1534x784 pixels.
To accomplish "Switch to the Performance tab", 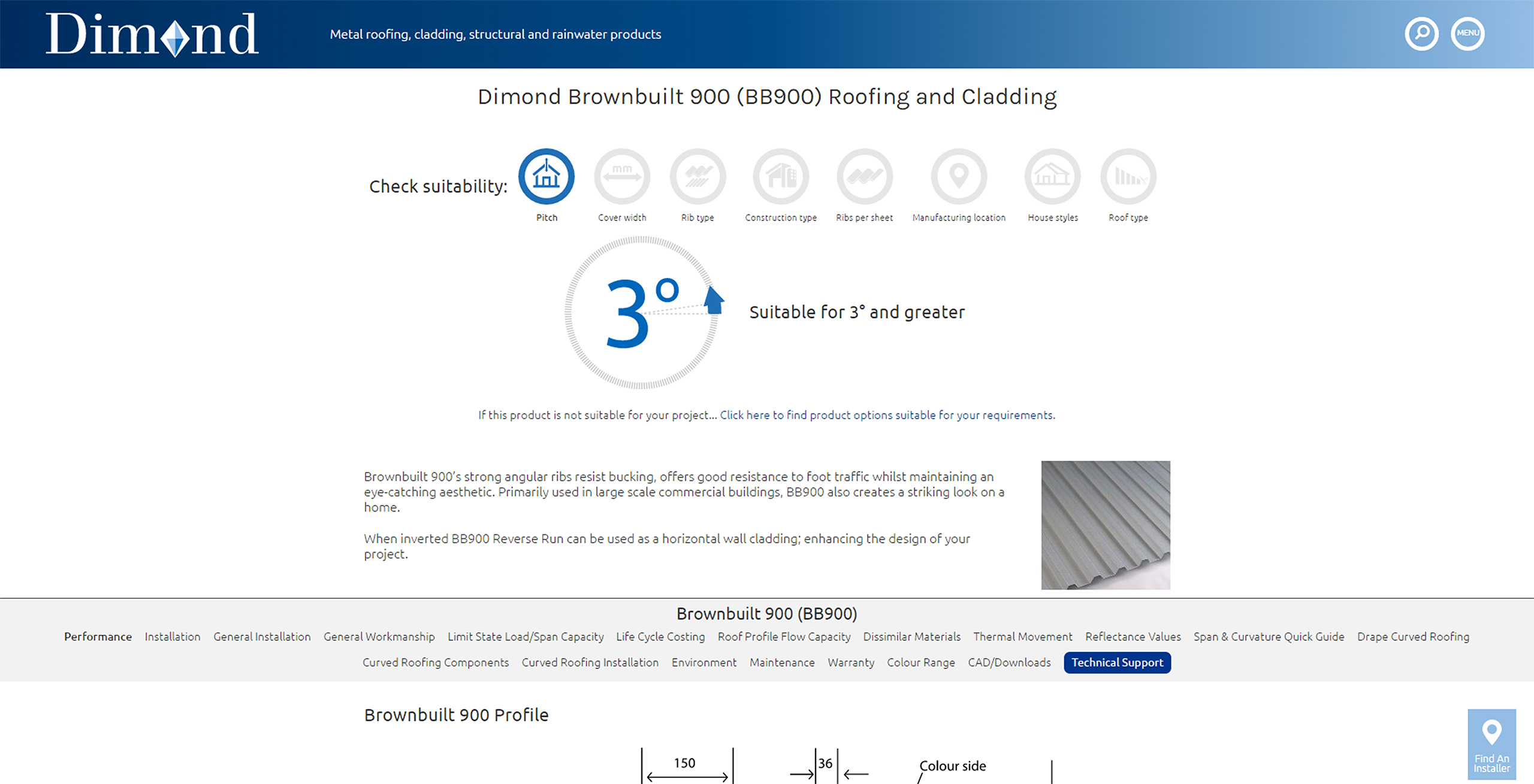I will point(98,637).
